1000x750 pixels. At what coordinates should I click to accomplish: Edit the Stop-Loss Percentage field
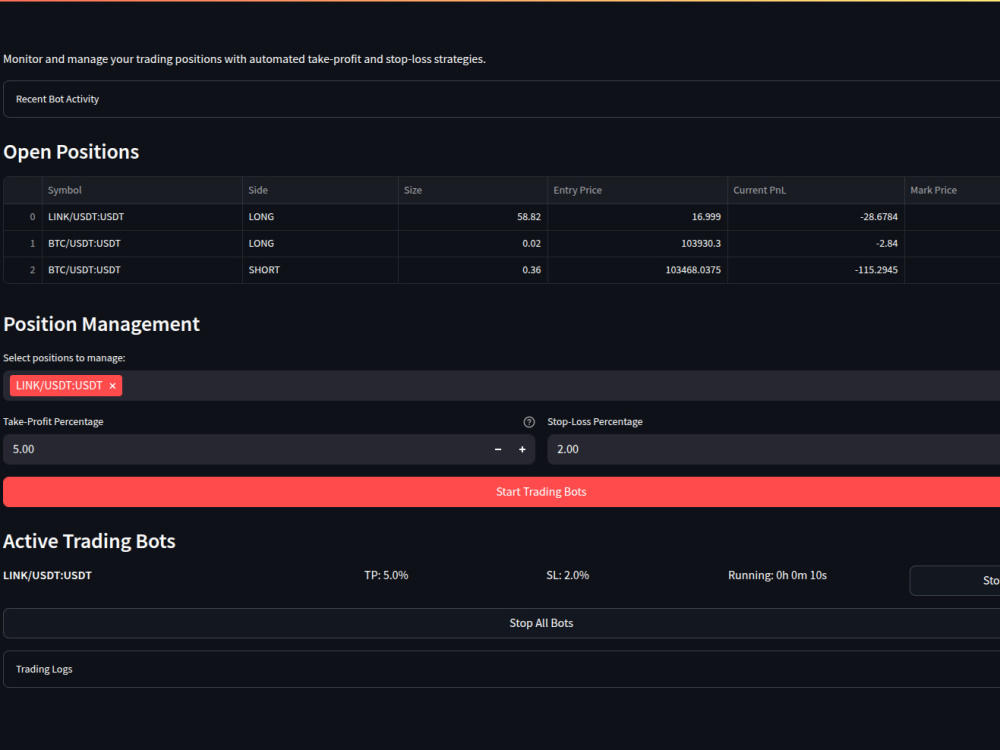coord(774,450)
